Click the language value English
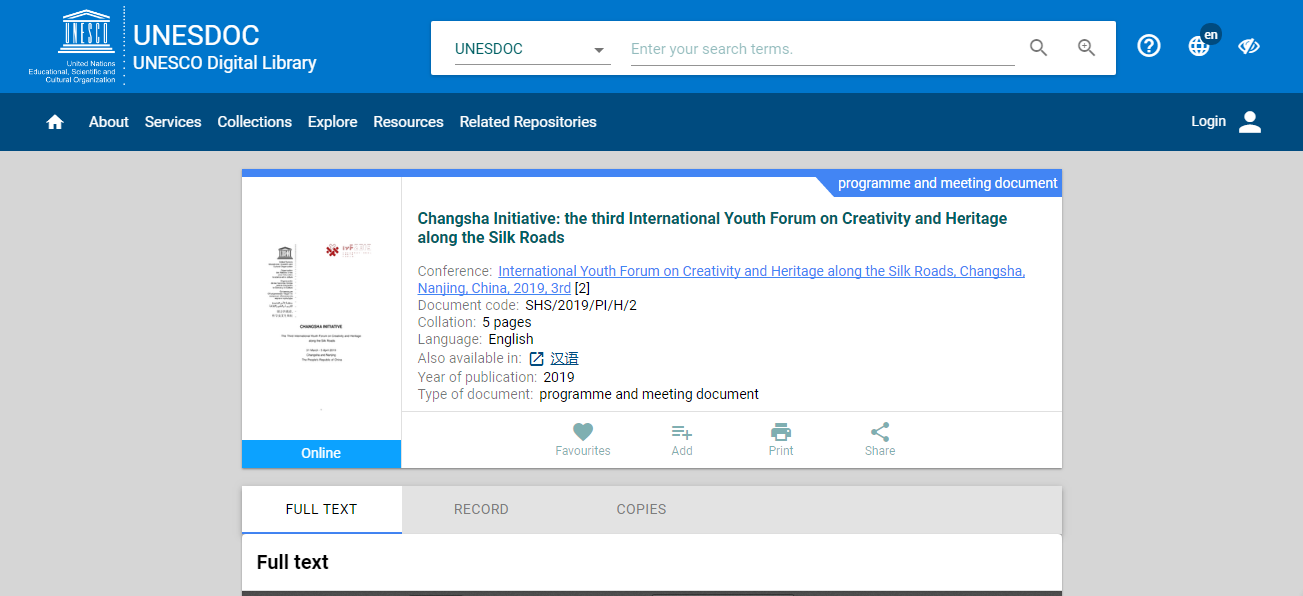This screenshot has width=1303, height=596. click(511, 339)
